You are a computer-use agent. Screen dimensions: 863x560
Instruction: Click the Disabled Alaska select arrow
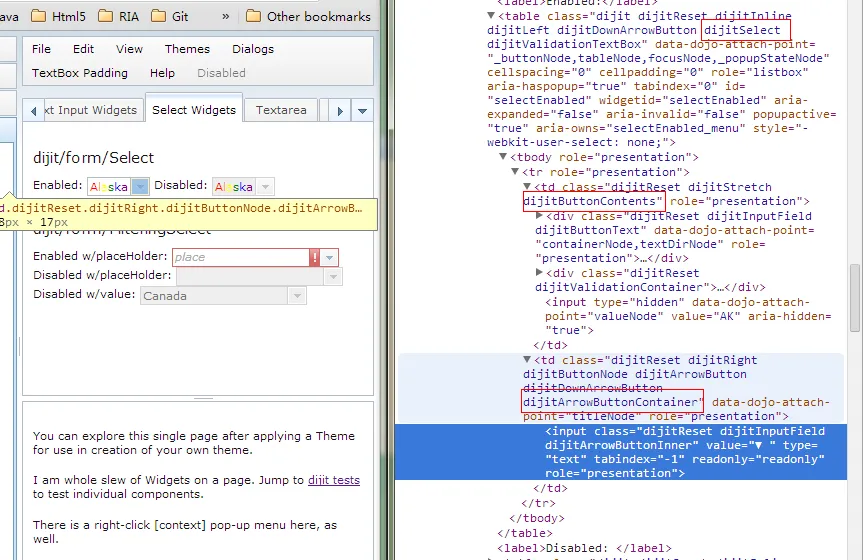[x=265, y=187]
